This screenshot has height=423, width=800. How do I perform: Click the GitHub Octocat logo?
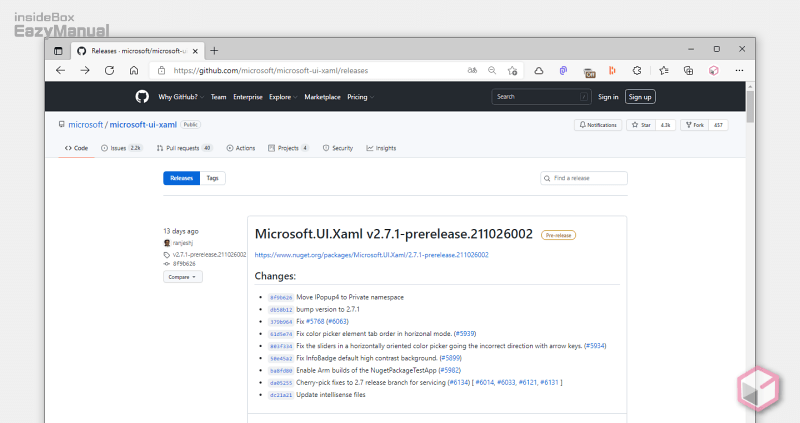142,97
